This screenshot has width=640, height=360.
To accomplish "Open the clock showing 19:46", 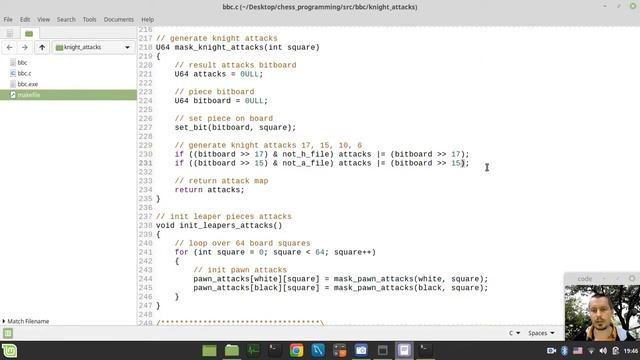I will point(631,351).
